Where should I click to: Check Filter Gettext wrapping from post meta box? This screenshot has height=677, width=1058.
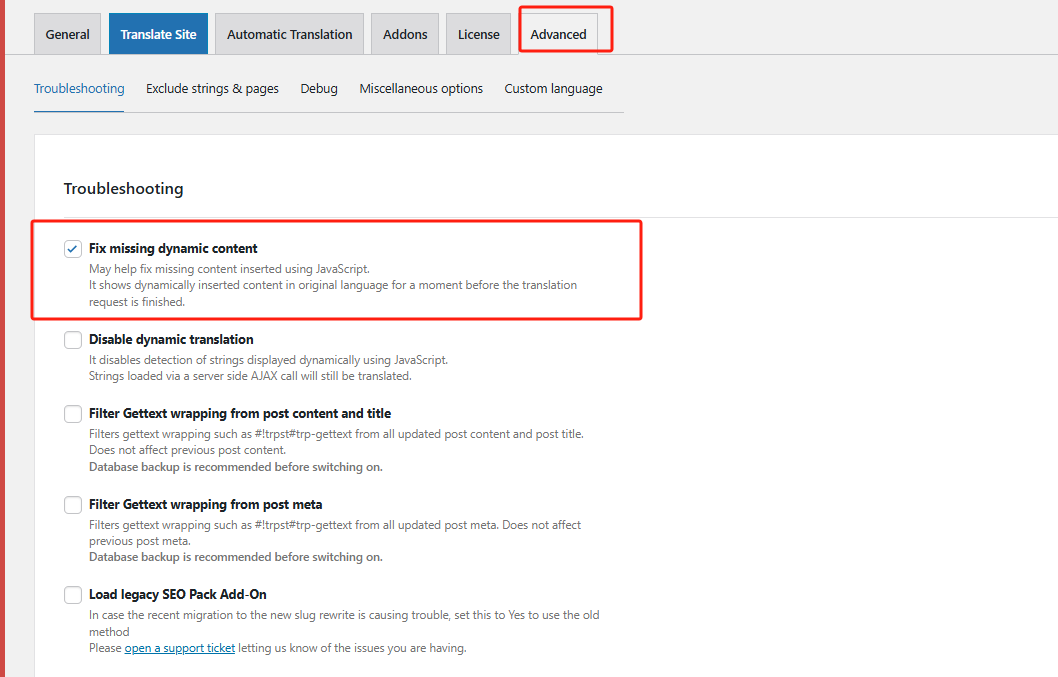click(x=73, y=505)
